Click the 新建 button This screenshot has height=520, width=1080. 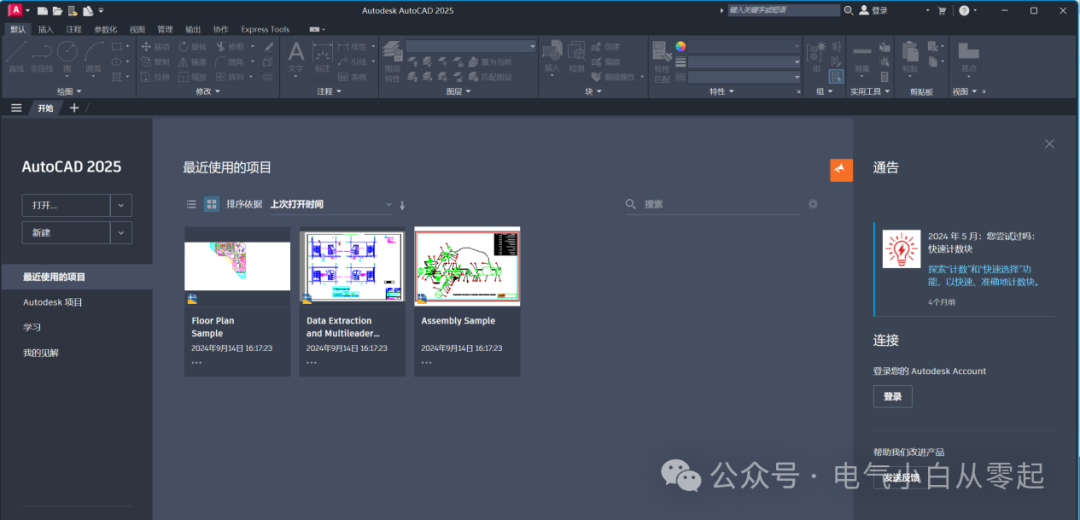tap(66, 233)
